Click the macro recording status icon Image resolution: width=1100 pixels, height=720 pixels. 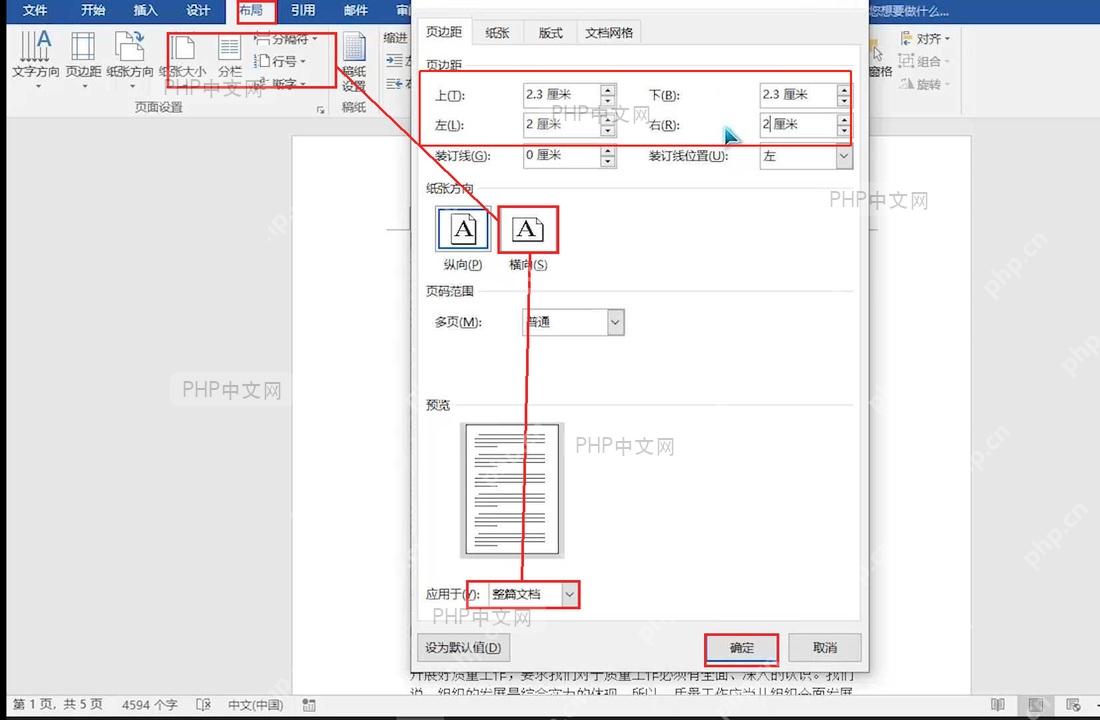(x=309, y=705)
